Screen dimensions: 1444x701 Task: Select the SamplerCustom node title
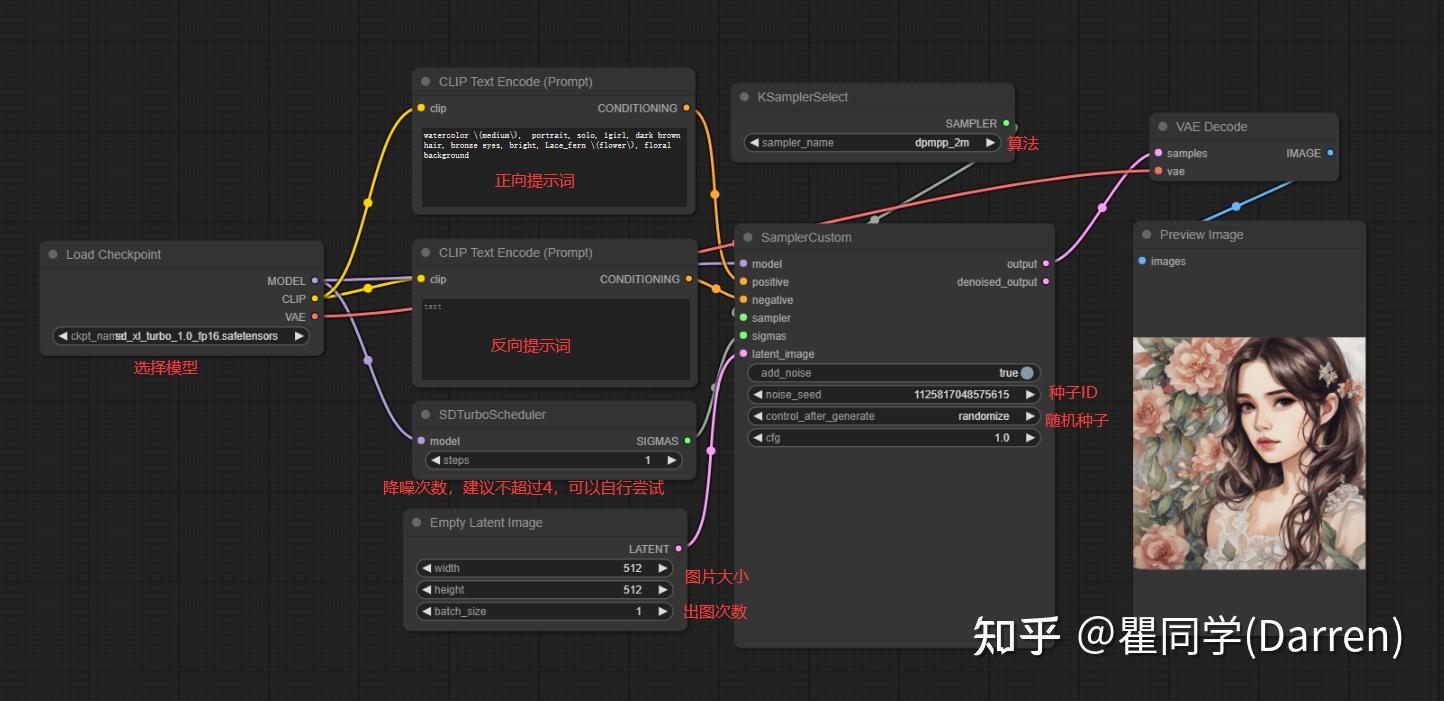tap(806, 238)
